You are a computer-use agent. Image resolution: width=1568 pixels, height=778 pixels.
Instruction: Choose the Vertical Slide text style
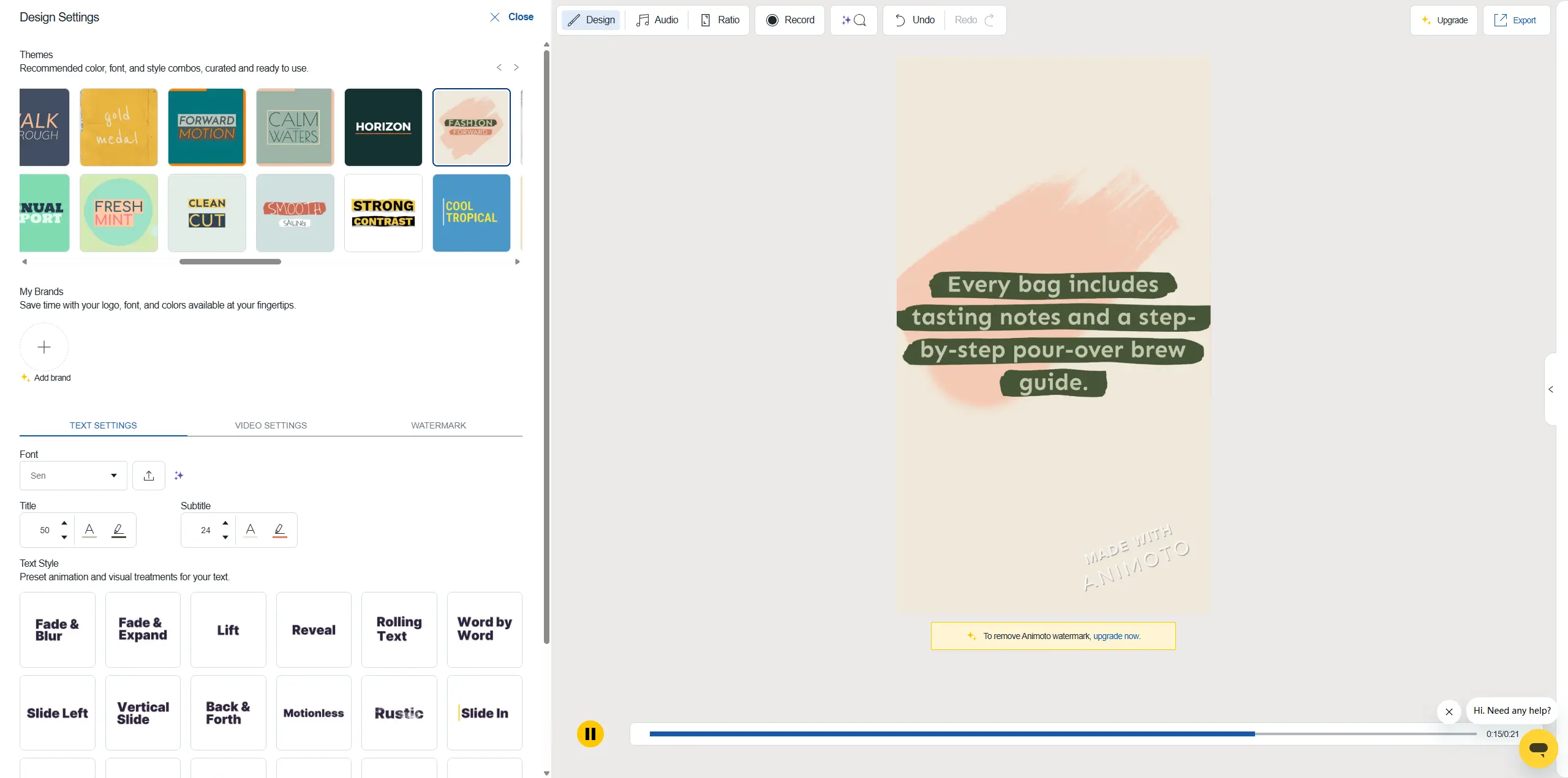tap(143, 713)
